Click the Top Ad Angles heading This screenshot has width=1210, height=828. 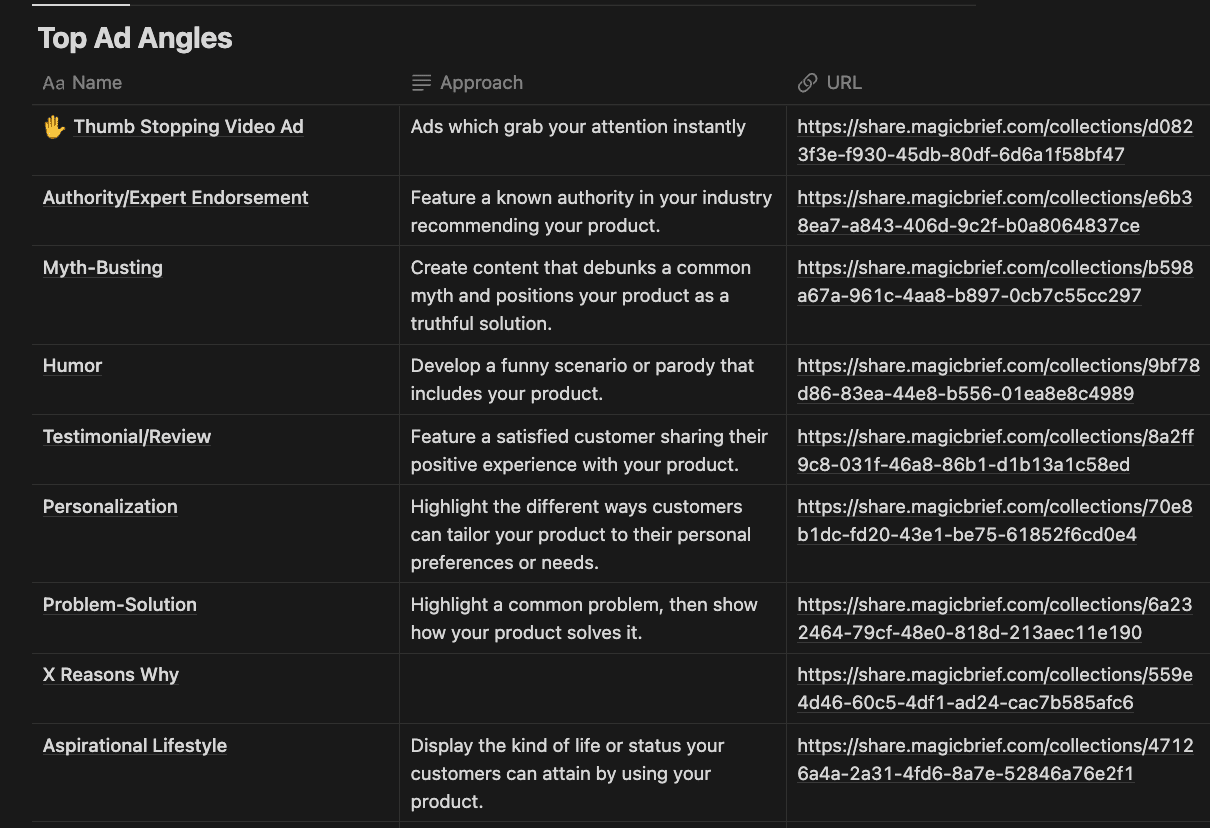click(x=135, y=39)
